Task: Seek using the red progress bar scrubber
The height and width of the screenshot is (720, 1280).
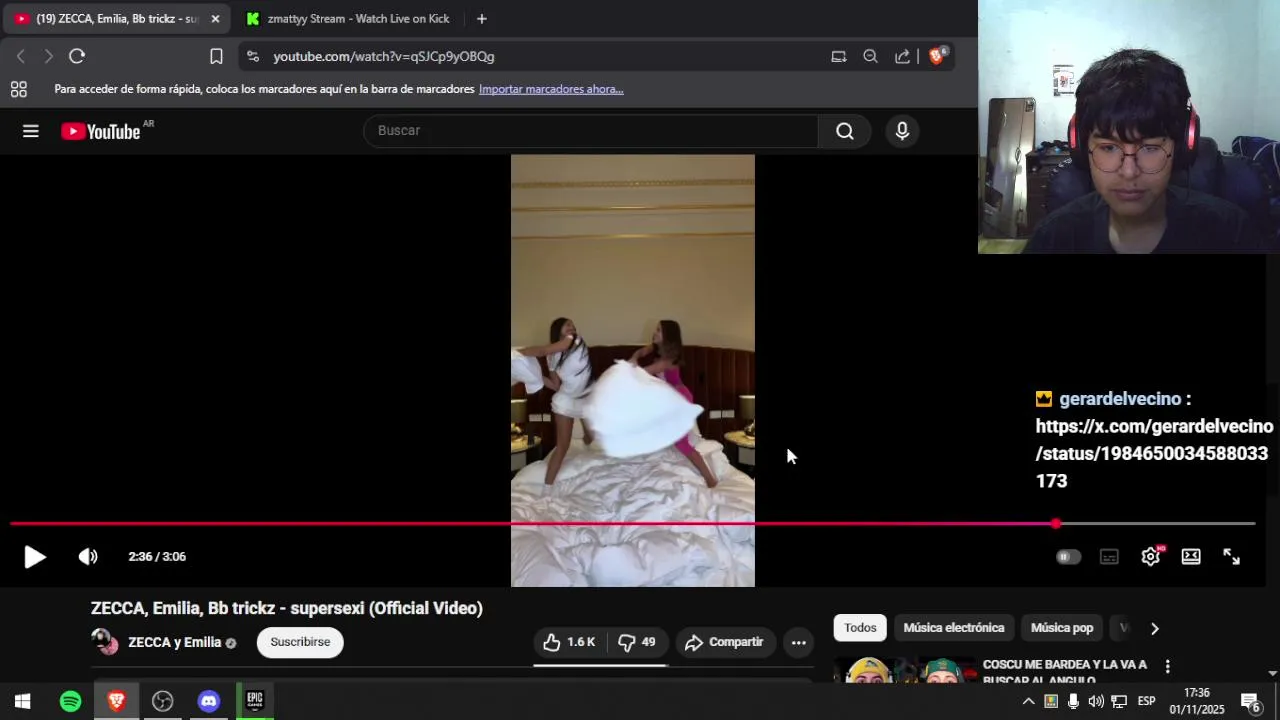Action: click(1056, 523)
